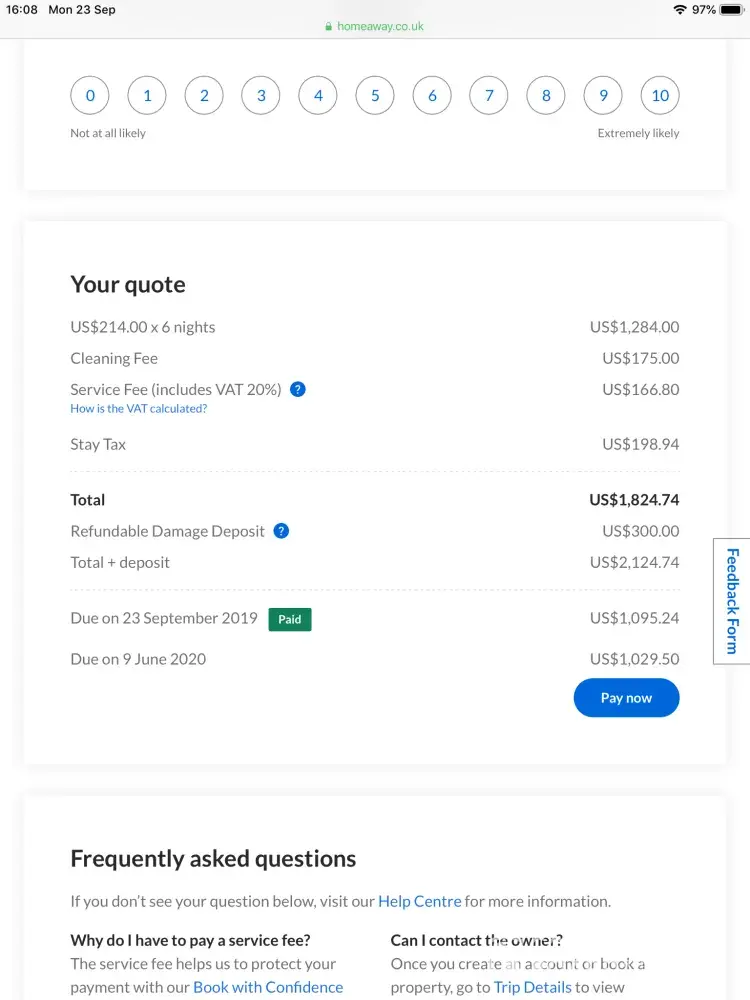Image resolution: width=750 pixels, height=1000 pixels.
Task: Tap the Wi-Fi status icon
Action: [x=680, y=10]
